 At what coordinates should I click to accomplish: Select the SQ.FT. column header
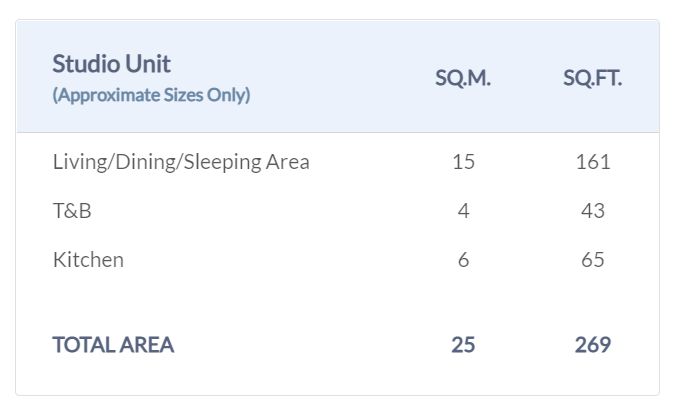pos(592,79)
